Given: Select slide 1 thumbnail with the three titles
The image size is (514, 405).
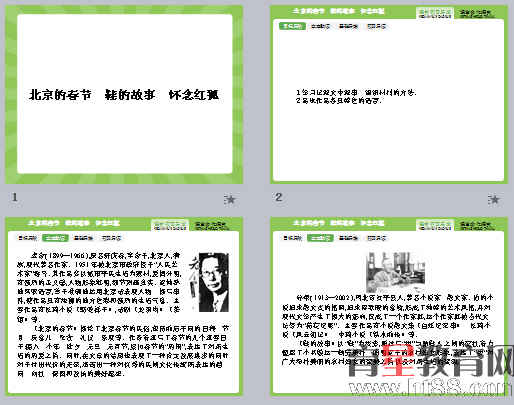Looking at the screenshot, I should (x=124, y=94).
